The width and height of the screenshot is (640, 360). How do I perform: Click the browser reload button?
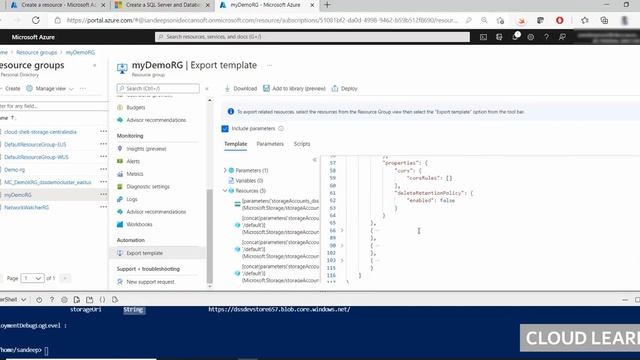(x=36, y=20)
